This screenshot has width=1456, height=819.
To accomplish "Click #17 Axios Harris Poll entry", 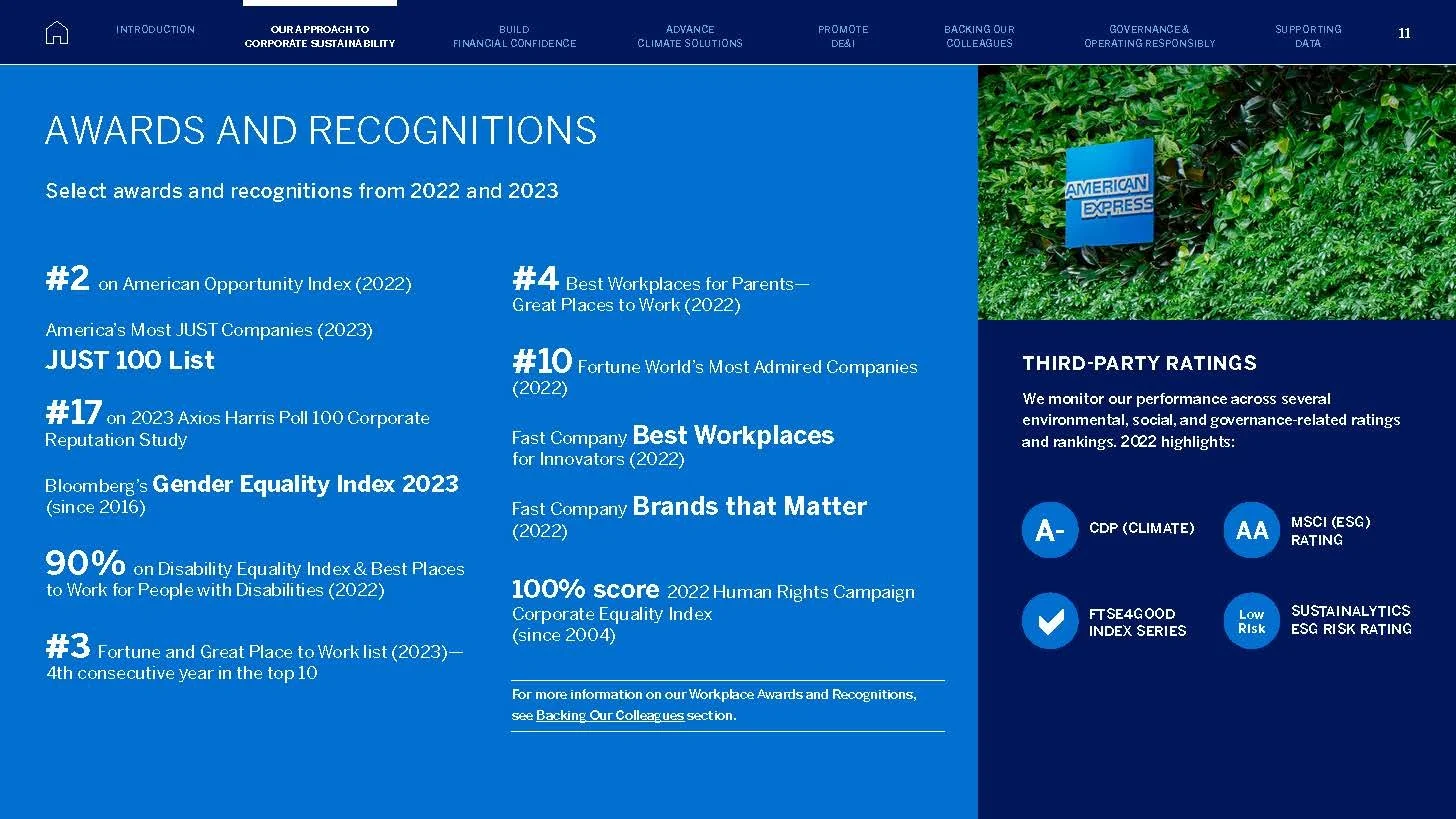I will click(x=237, y=424).
